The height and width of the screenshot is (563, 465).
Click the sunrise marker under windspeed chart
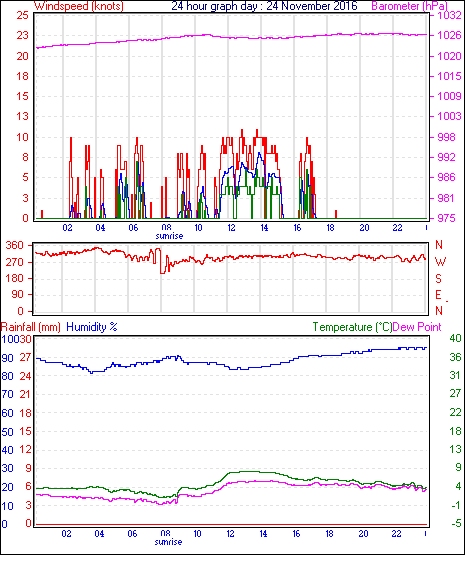pyautogui.click(x=169, y=236)
